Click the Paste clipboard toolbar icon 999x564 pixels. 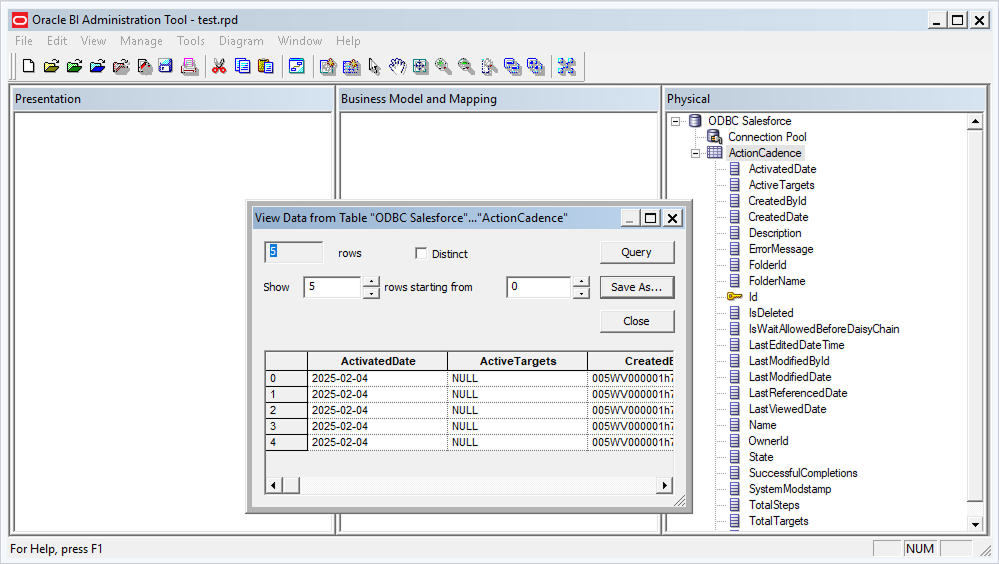click(266, 67)
